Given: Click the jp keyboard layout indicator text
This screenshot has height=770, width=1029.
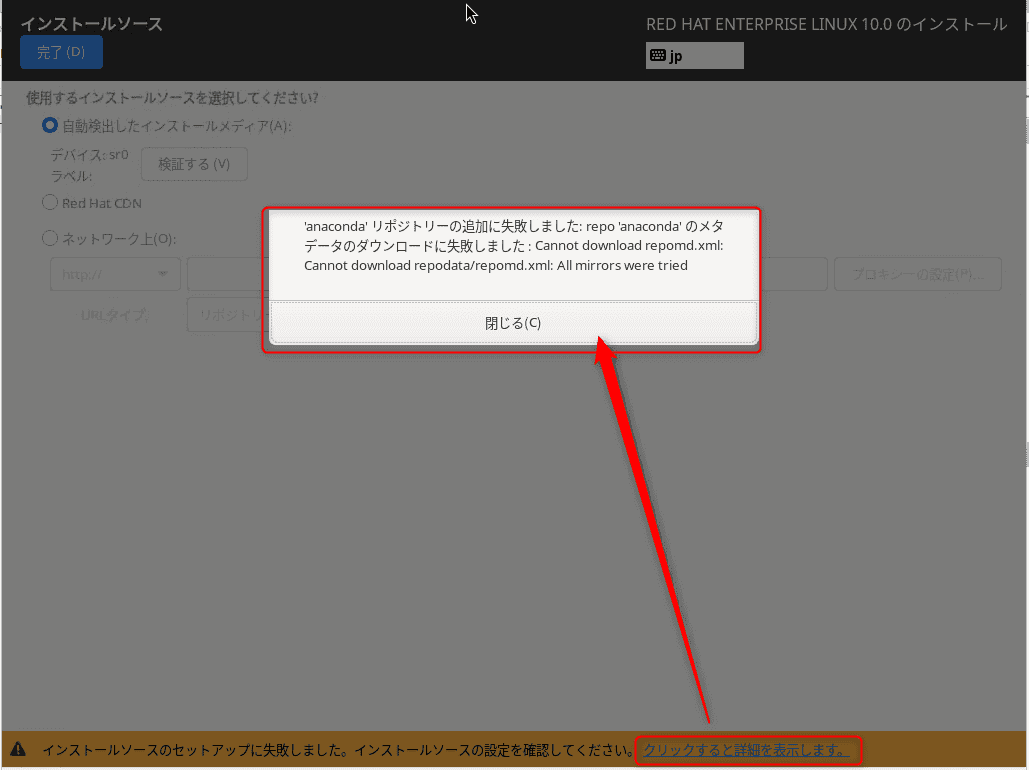Looking at the screenshot, I should pyautogui.click(x=676, y=56).
